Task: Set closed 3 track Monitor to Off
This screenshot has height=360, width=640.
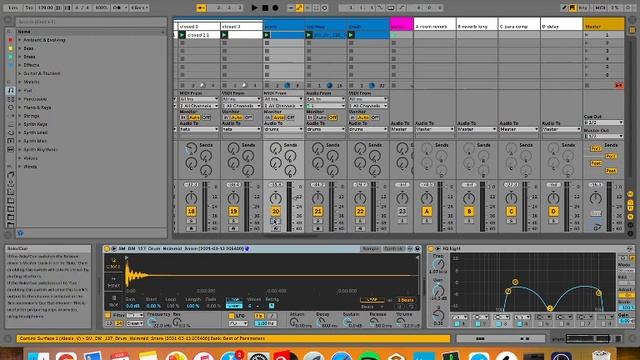Action: tap(248, 118)
